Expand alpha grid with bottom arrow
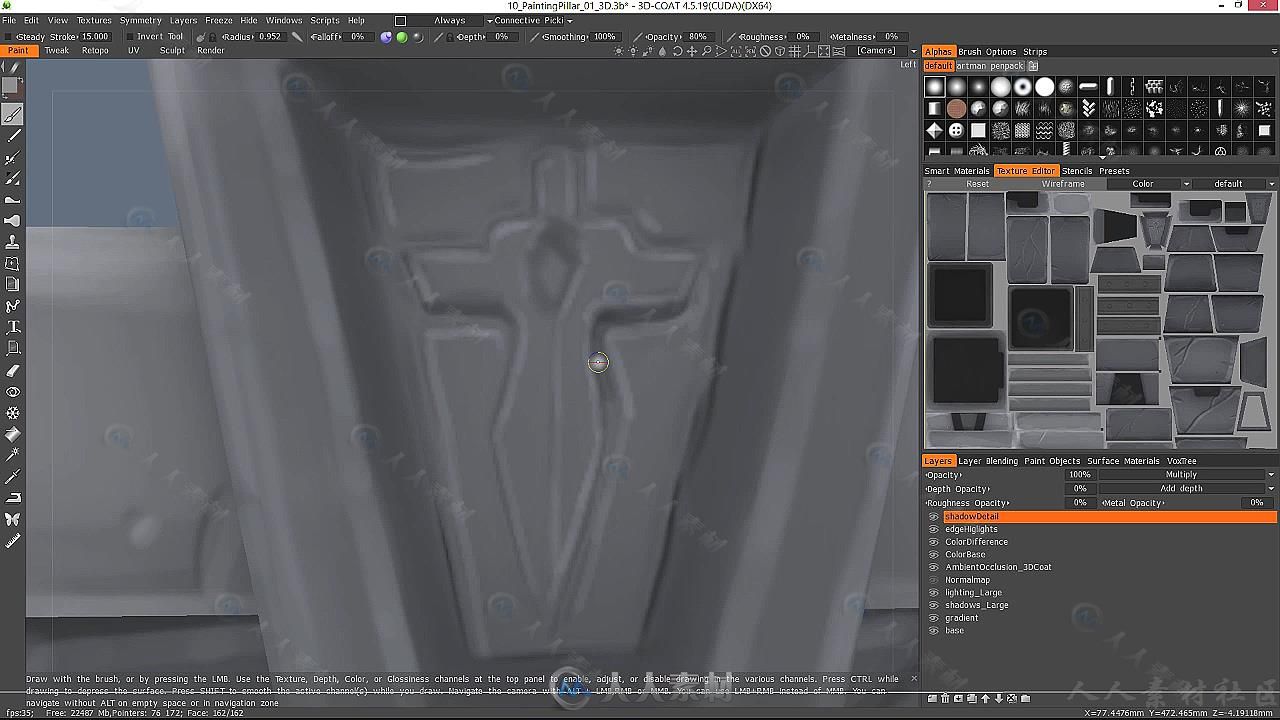The width and height of the screenshot is (1280, 720). 1103,157
